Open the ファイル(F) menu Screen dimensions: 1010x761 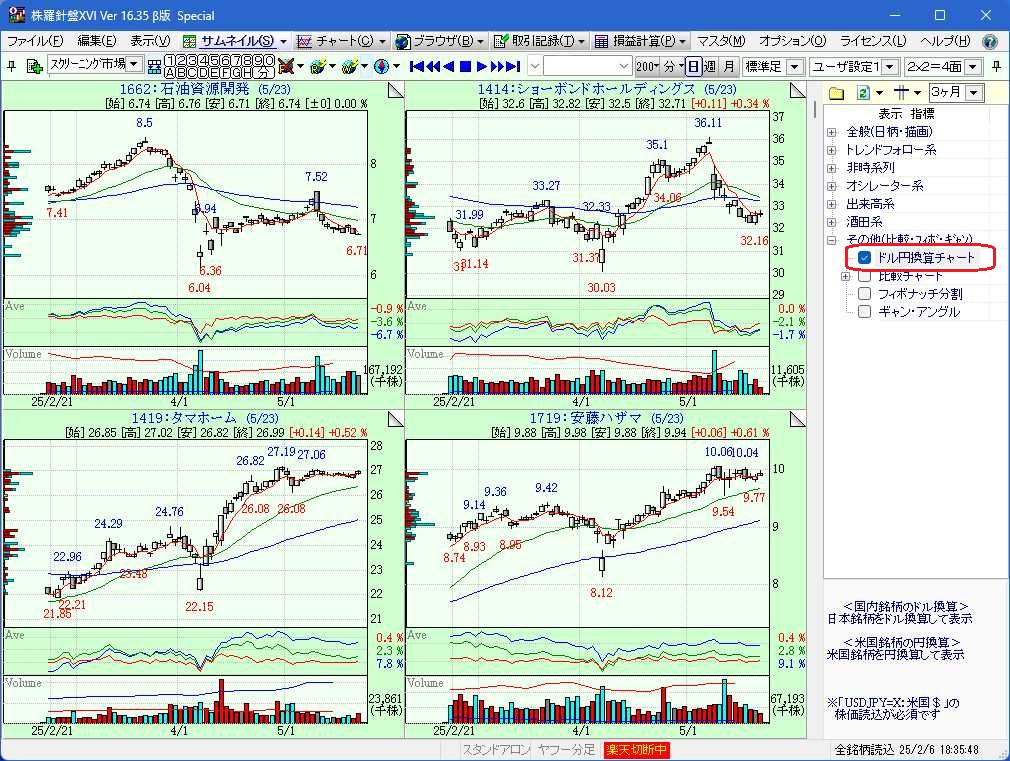35,41
